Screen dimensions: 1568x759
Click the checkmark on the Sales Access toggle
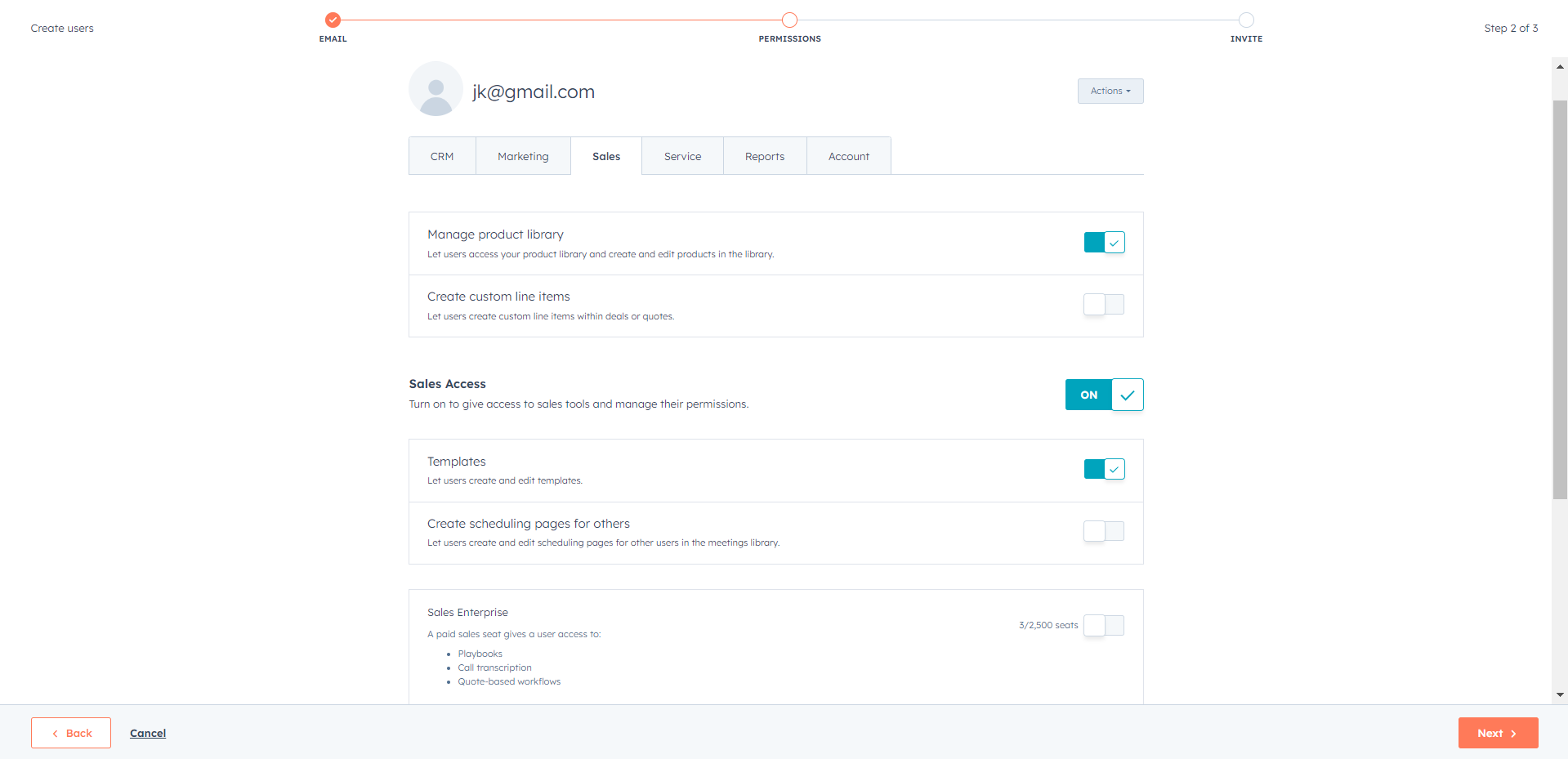[x=1128, y=395]
